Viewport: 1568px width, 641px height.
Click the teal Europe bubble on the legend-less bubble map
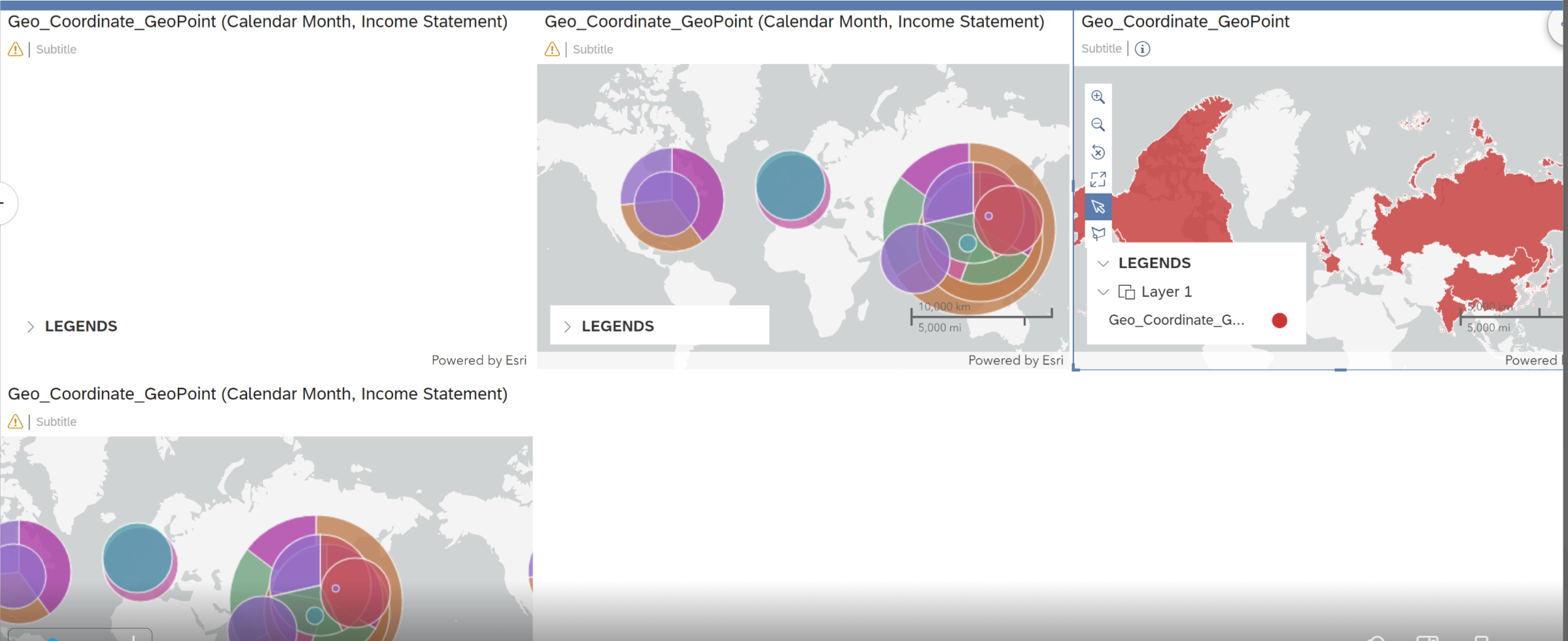tap(137, 558)
